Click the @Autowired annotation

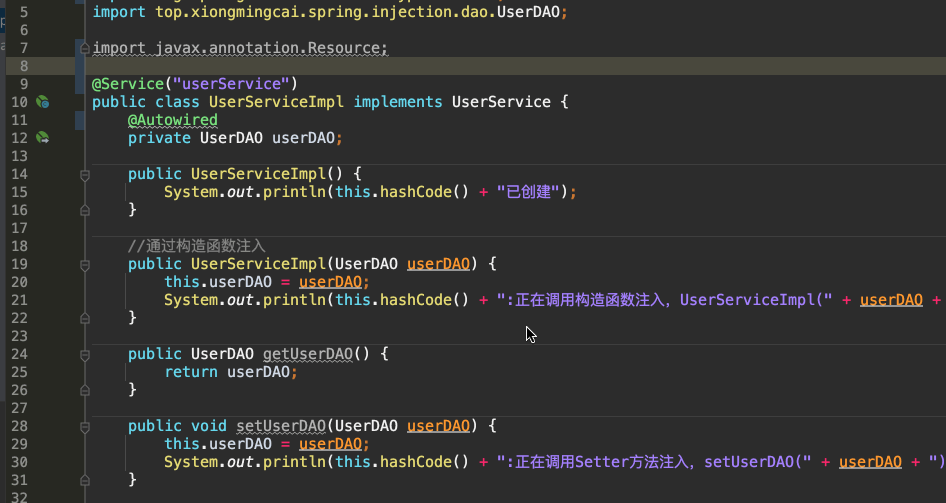coord(172,120)
